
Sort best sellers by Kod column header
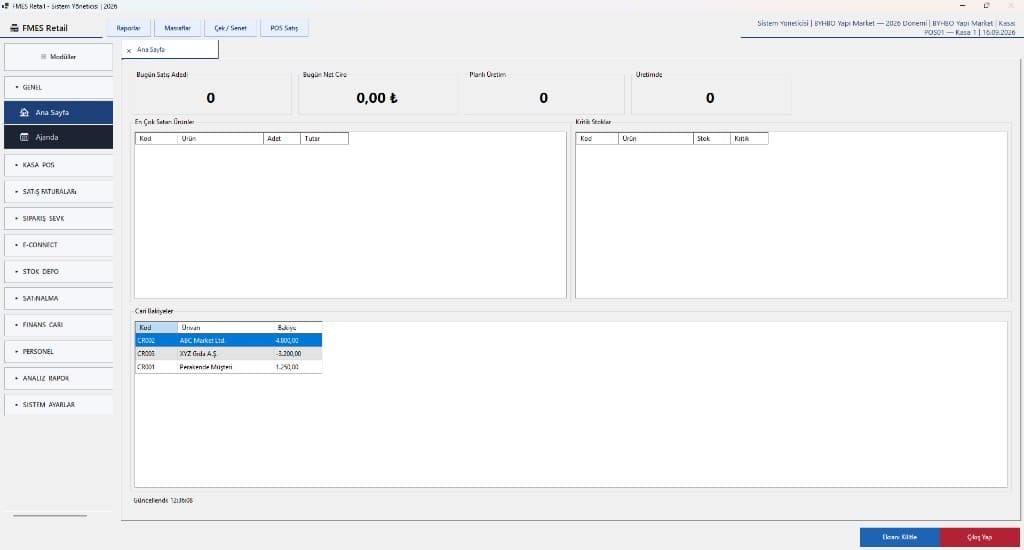[x=157, y=138]
